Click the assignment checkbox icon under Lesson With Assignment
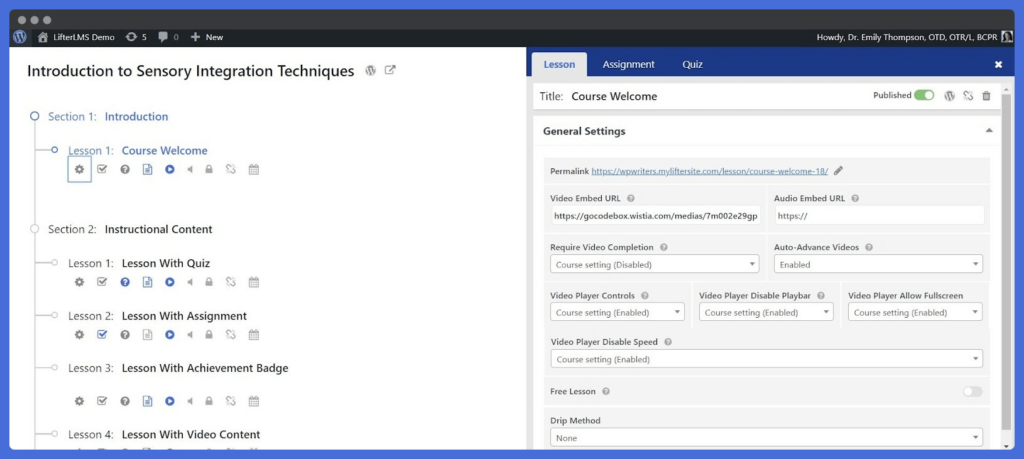 pos(102,334)
